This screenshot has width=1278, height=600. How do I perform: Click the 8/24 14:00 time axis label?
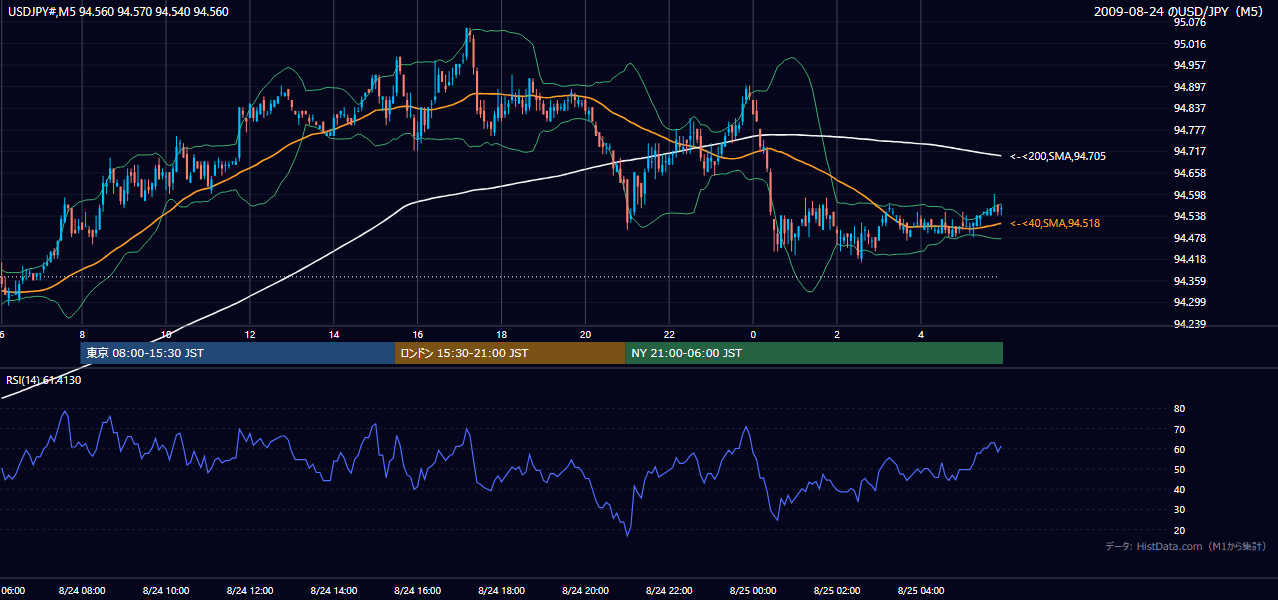click(334, 590)
